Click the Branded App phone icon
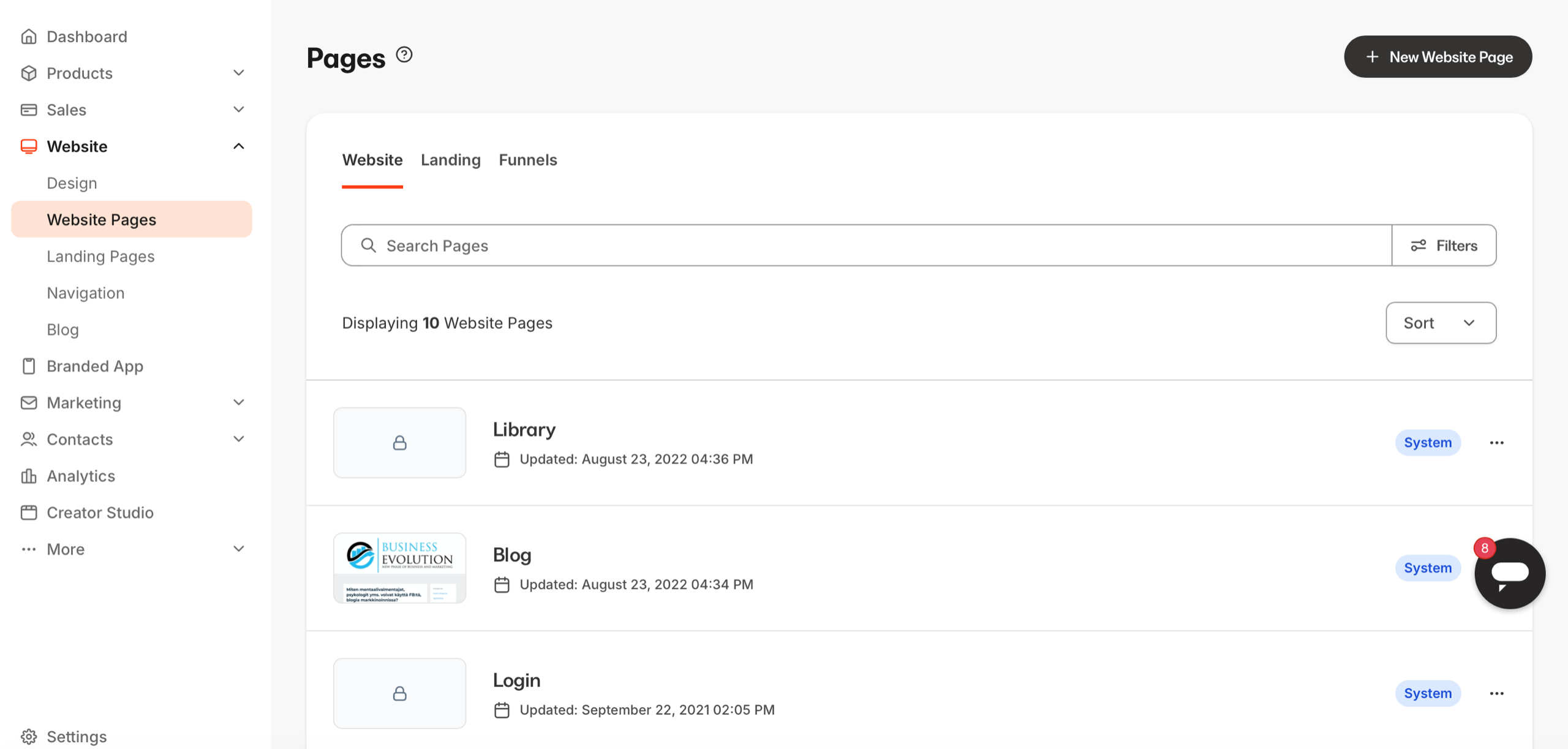1568x749 pixels. [x=29, y=366]
